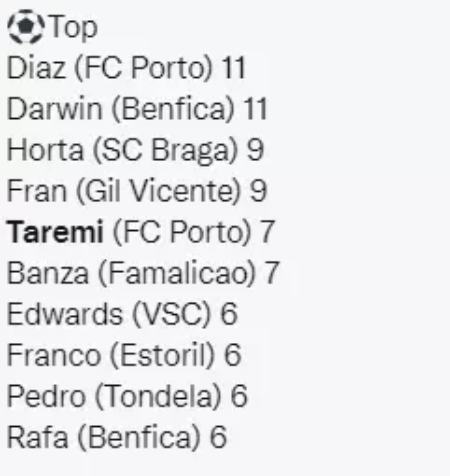Viewport: 450px width, 476px height.
Task: Click the Darwin (Benfica) 11 entry
Action: coord(137,109)
